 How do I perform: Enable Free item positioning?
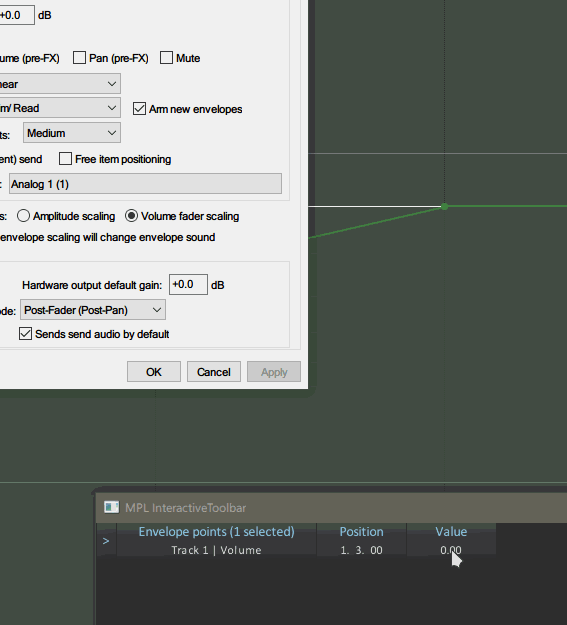[65, 159]
